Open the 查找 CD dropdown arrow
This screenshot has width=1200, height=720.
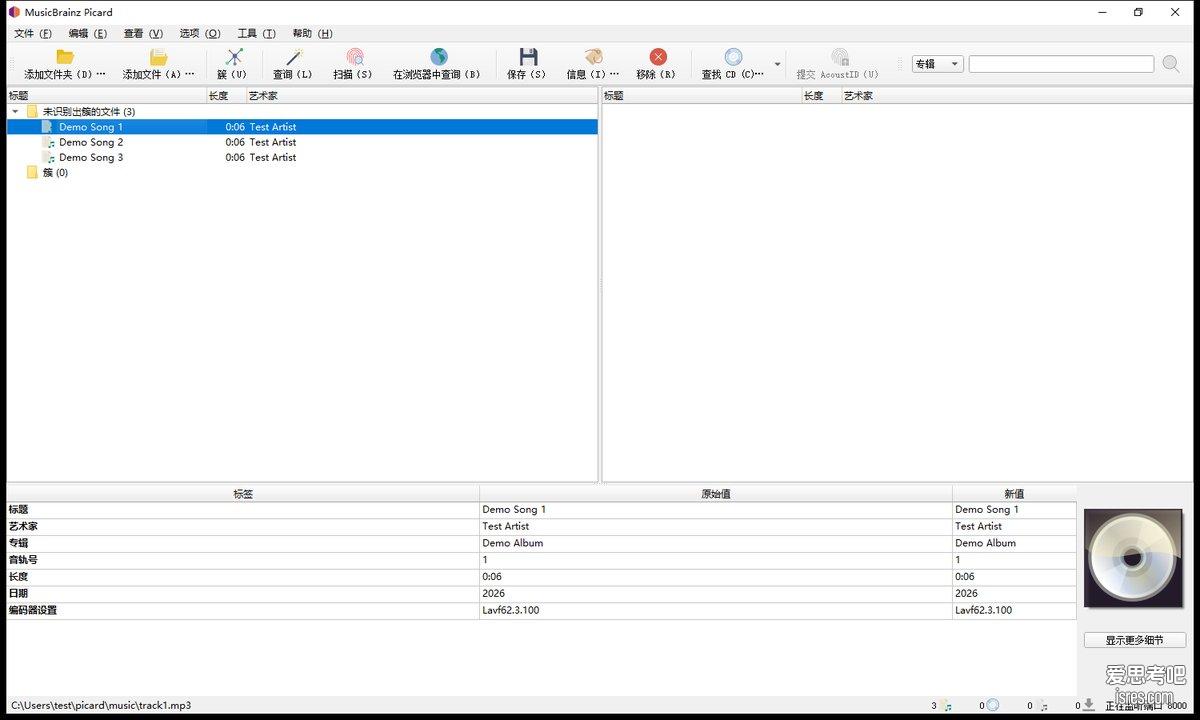click(x=778, y=64)
